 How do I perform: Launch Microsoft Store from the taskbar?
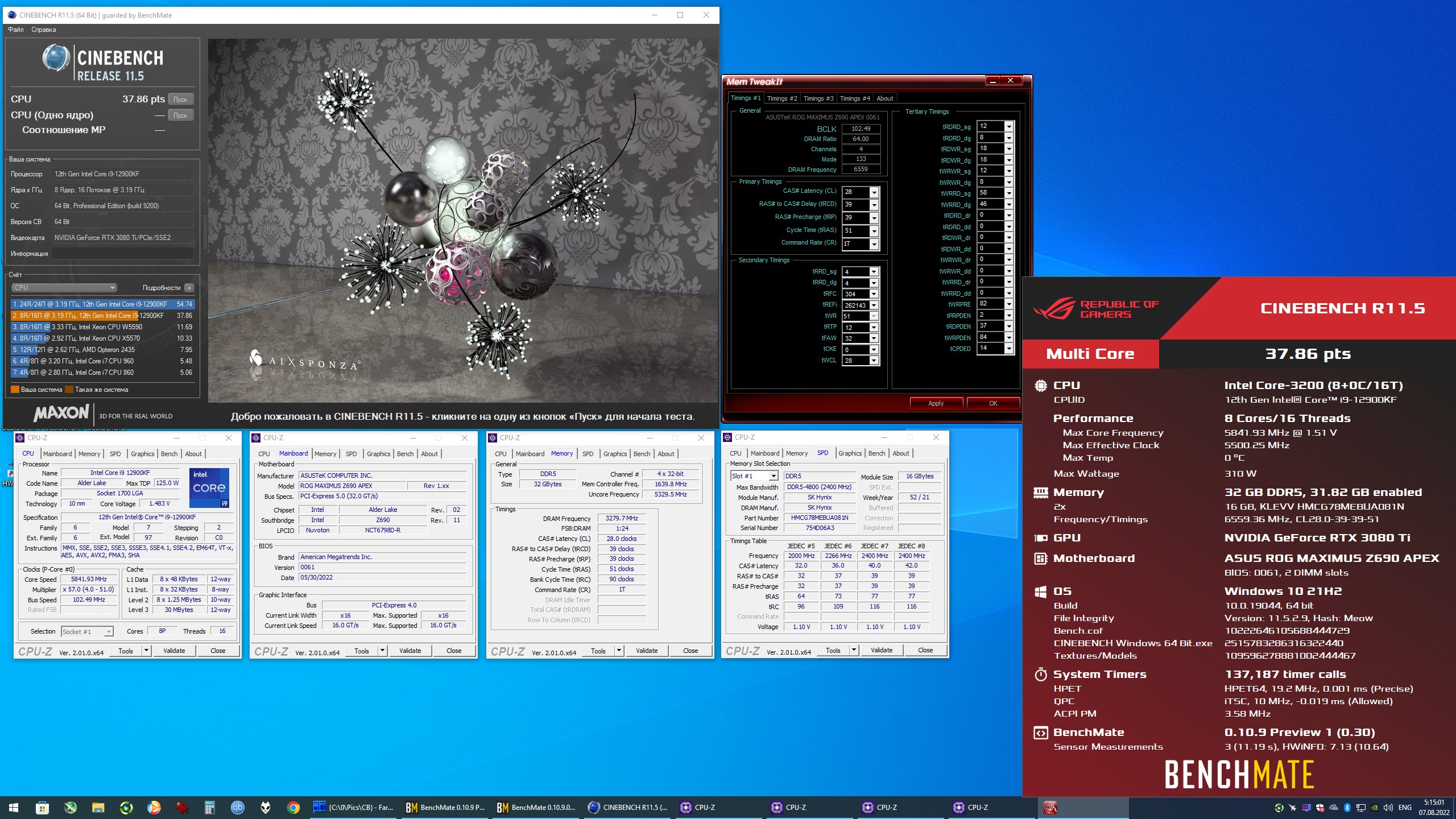click(42, 807)
